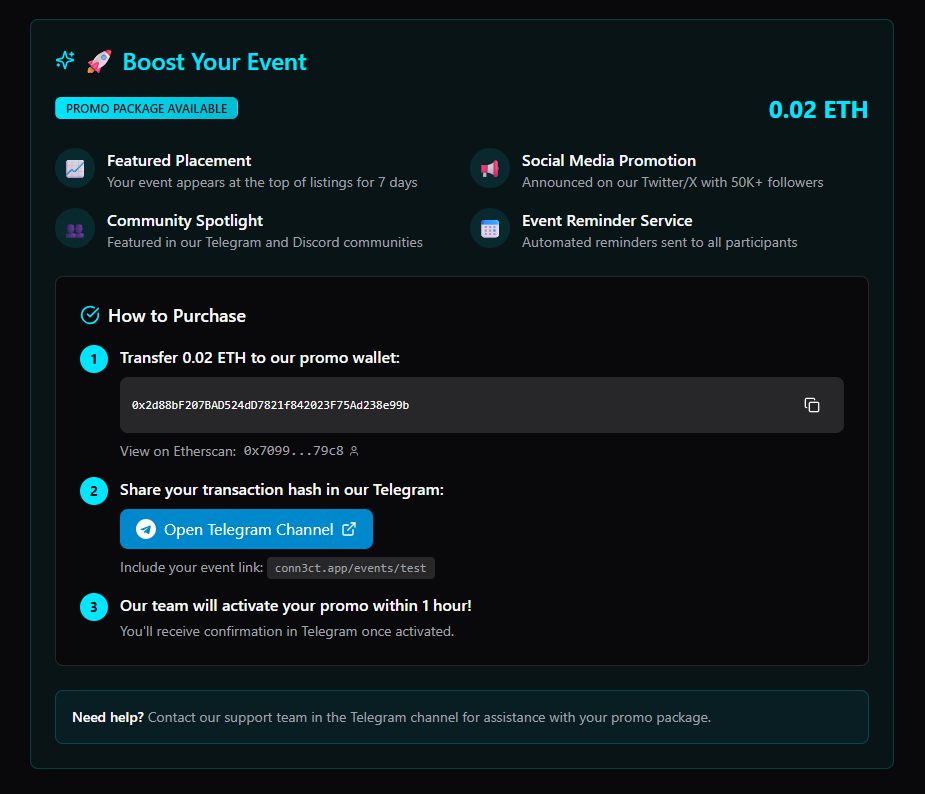
Task: Click 'Include your event link:' label
Action: pyautogui.click(x=191, y=567)
